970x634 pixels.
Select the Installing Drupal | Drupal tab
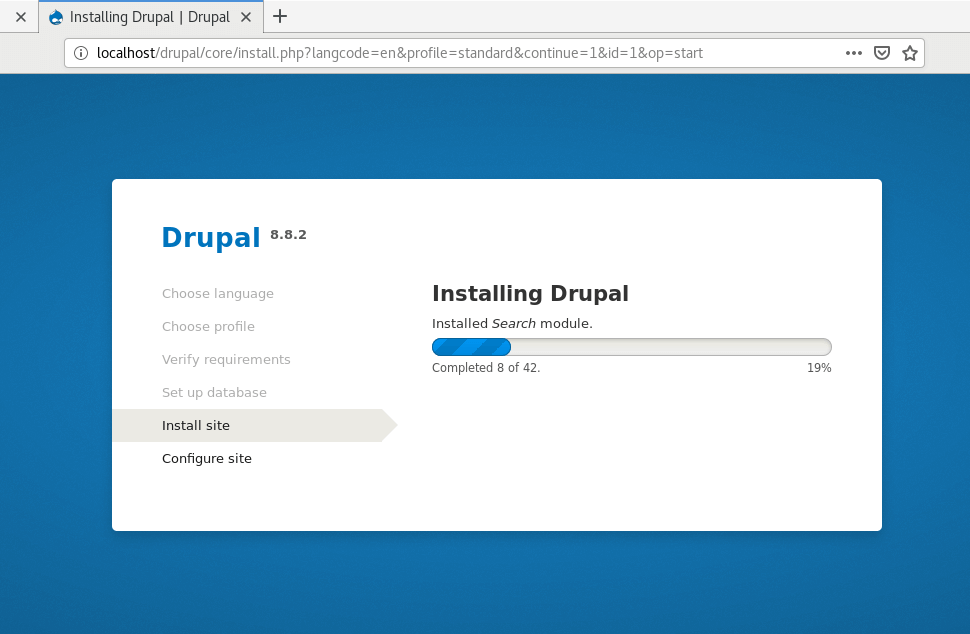(151, 17)
